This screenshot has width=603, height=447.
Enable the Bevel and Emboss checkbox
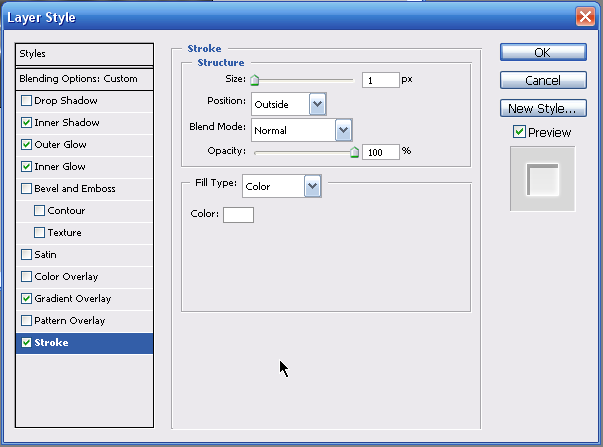(26, 188)
